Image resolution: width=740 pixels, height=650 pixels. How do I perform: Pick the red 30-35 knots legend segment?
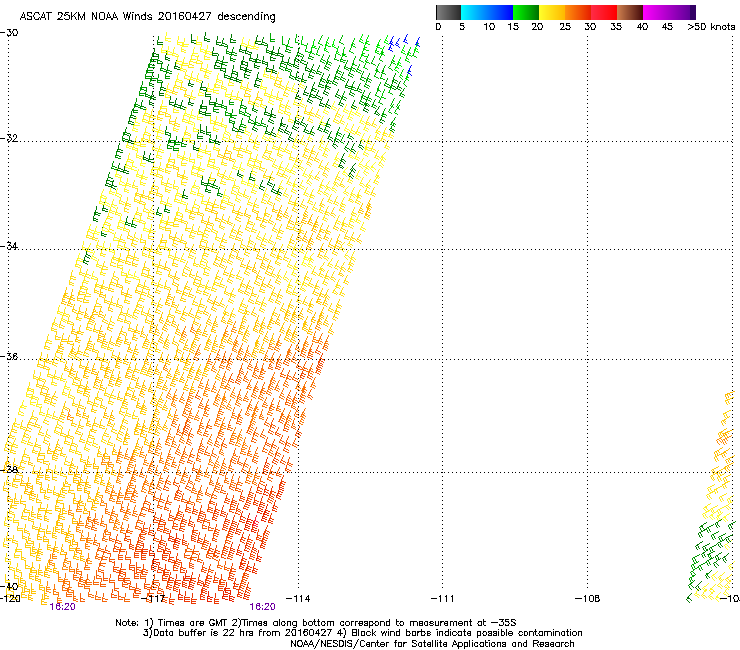coord(604,12)
